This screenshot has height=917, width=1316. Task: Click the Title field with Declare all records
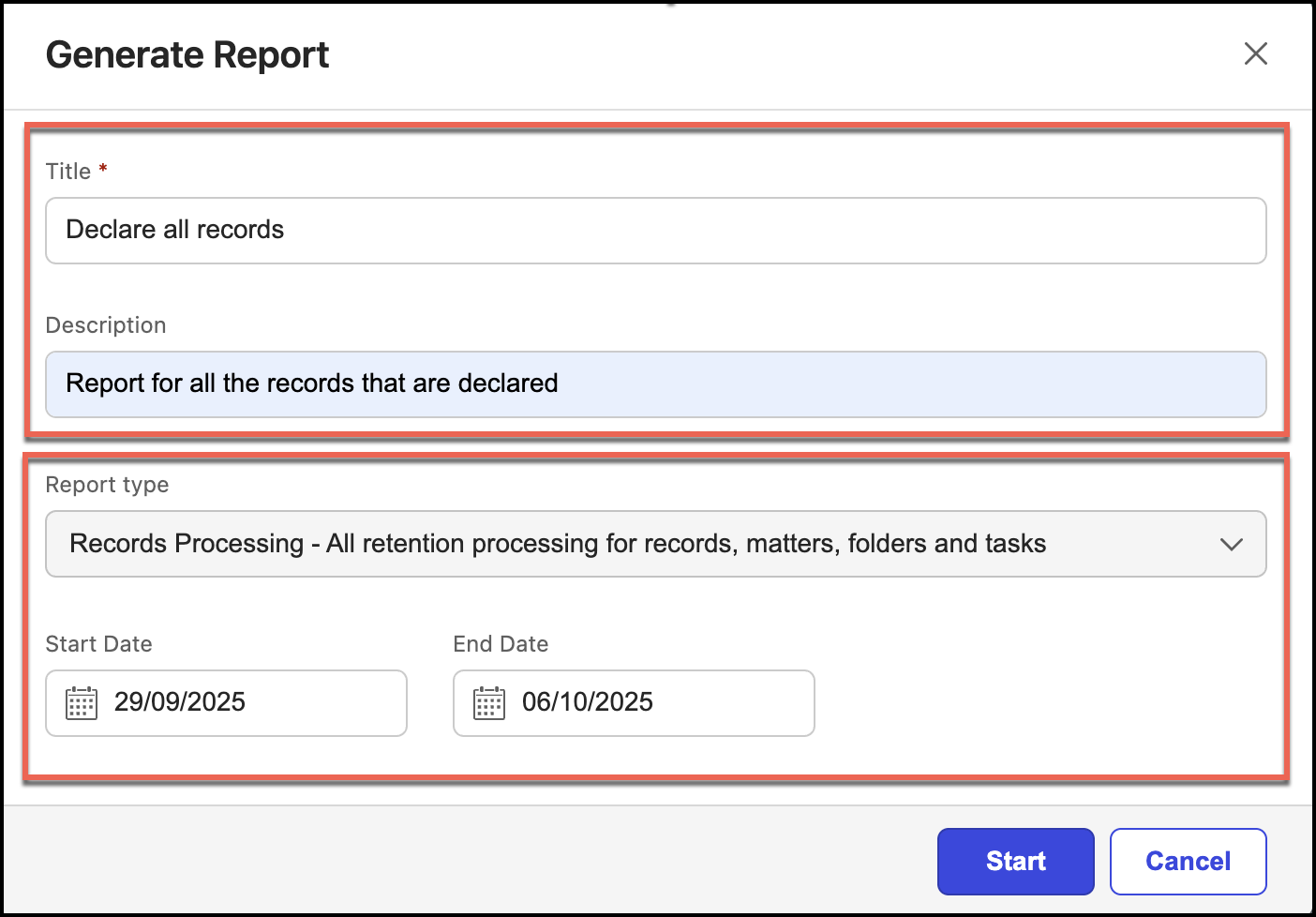click(x=655, y=231)
